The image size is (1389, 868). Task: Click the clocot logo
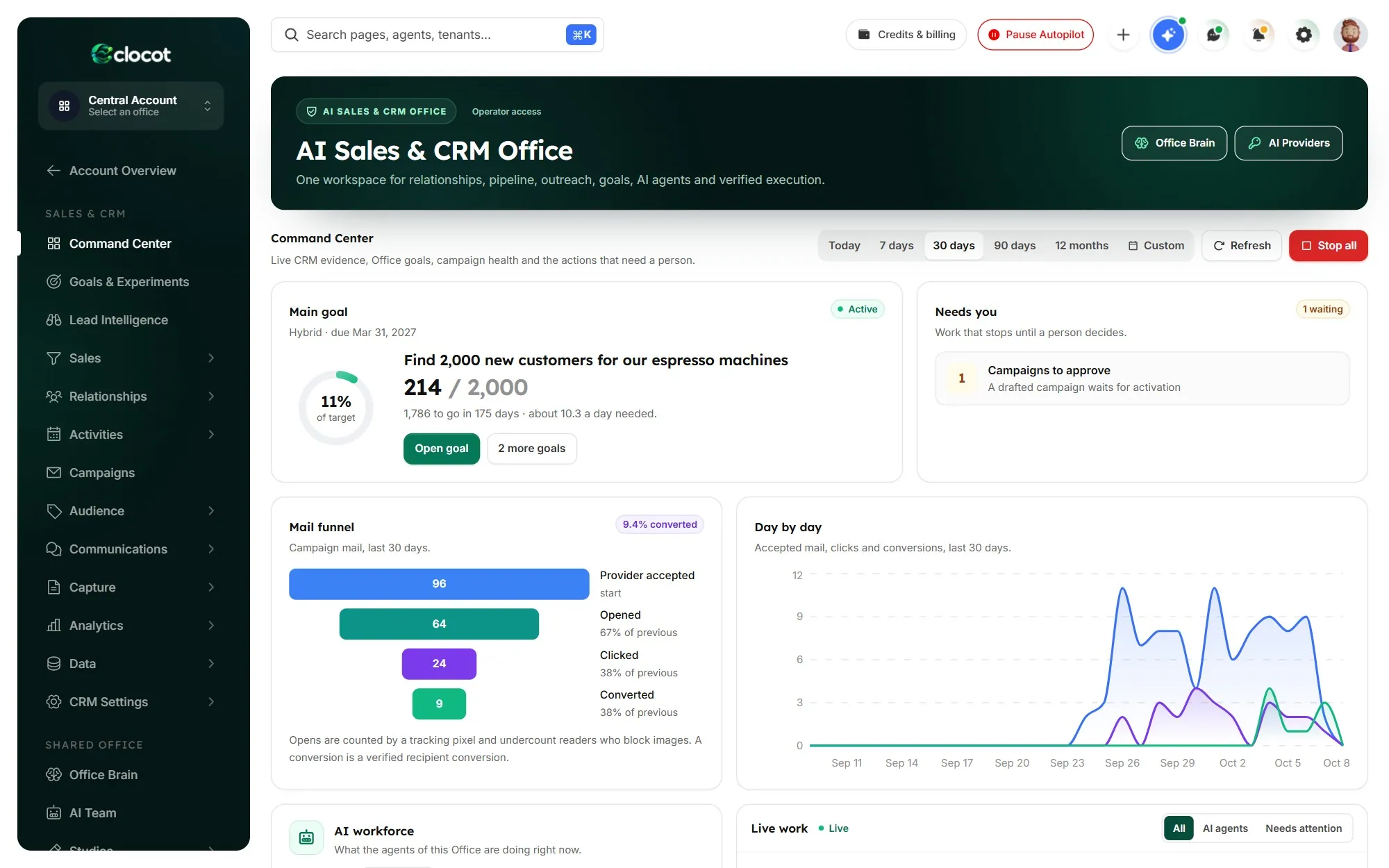tap(131, 53)
